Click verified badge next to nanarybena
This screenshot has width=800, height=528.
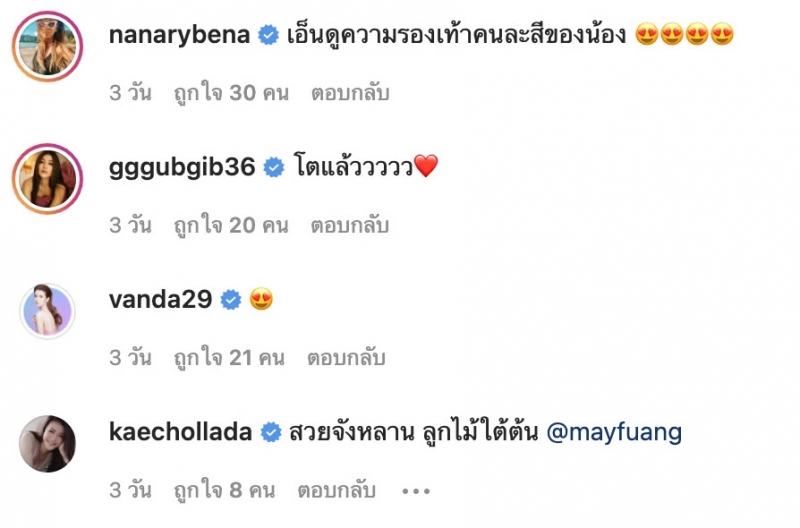(268, 35)
